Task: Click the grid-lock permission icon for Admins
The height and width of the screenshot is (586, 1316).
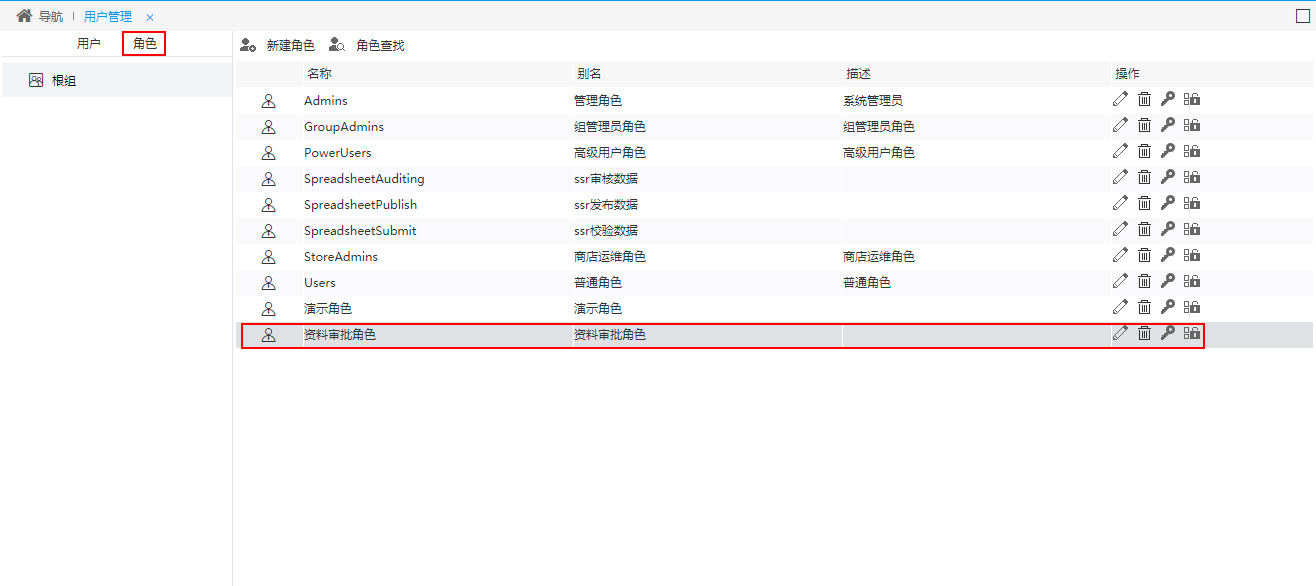Action: 1192,99
